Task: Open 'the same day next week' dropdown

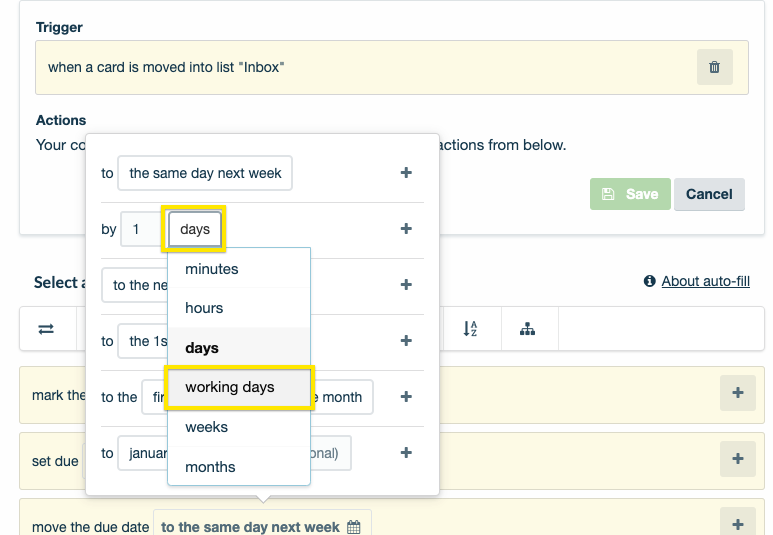Action: point(205,173)
